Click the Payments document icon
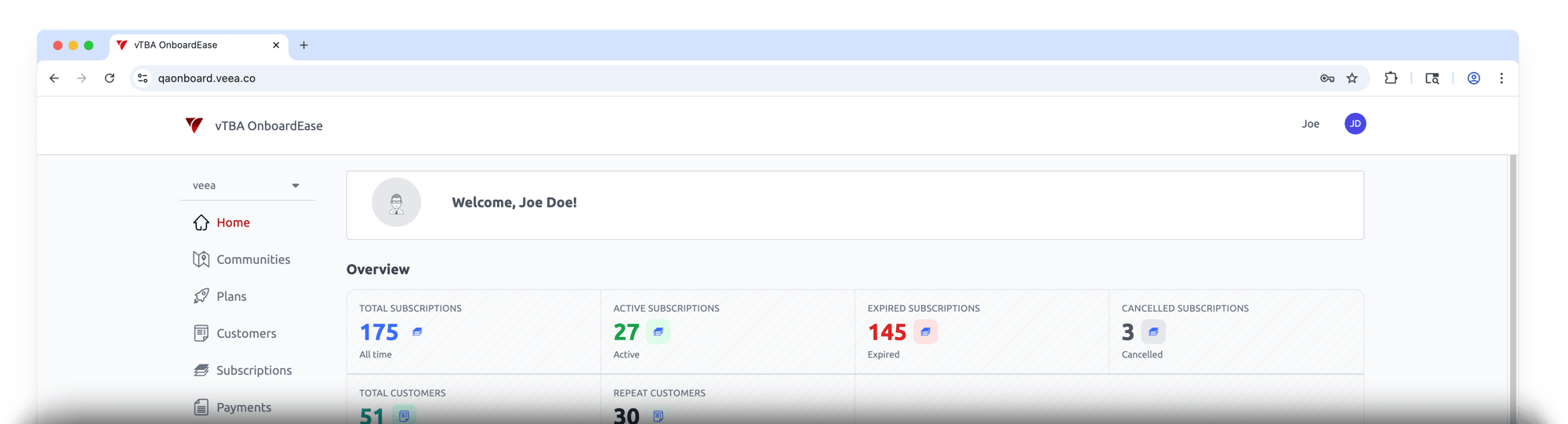 pyautogui.click(x=201, y=408)
